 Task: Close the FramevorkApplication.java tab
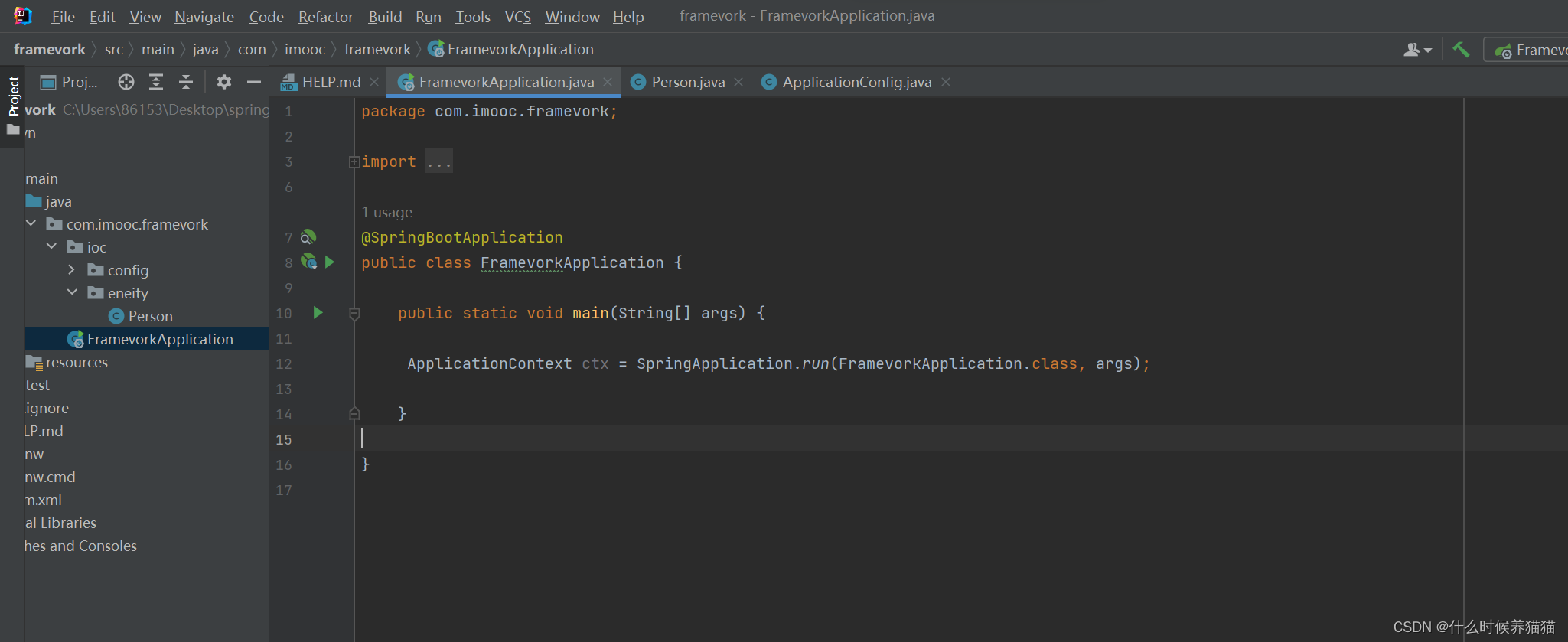[x=608, y=82]
